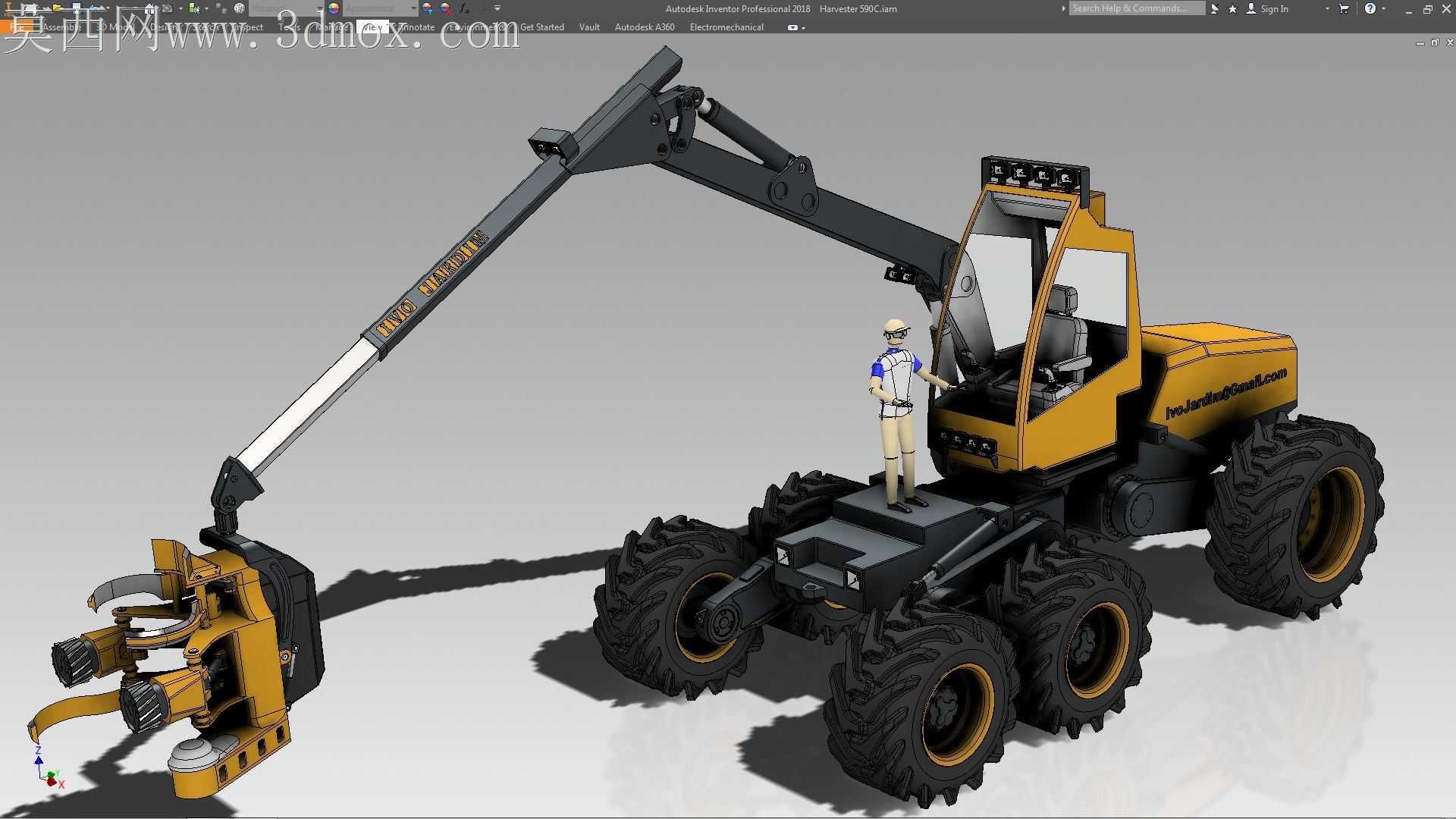Open the Electromechanical tab
Image resolution: width=1456 pixels, height=819 pixels.
pos(726,27)
